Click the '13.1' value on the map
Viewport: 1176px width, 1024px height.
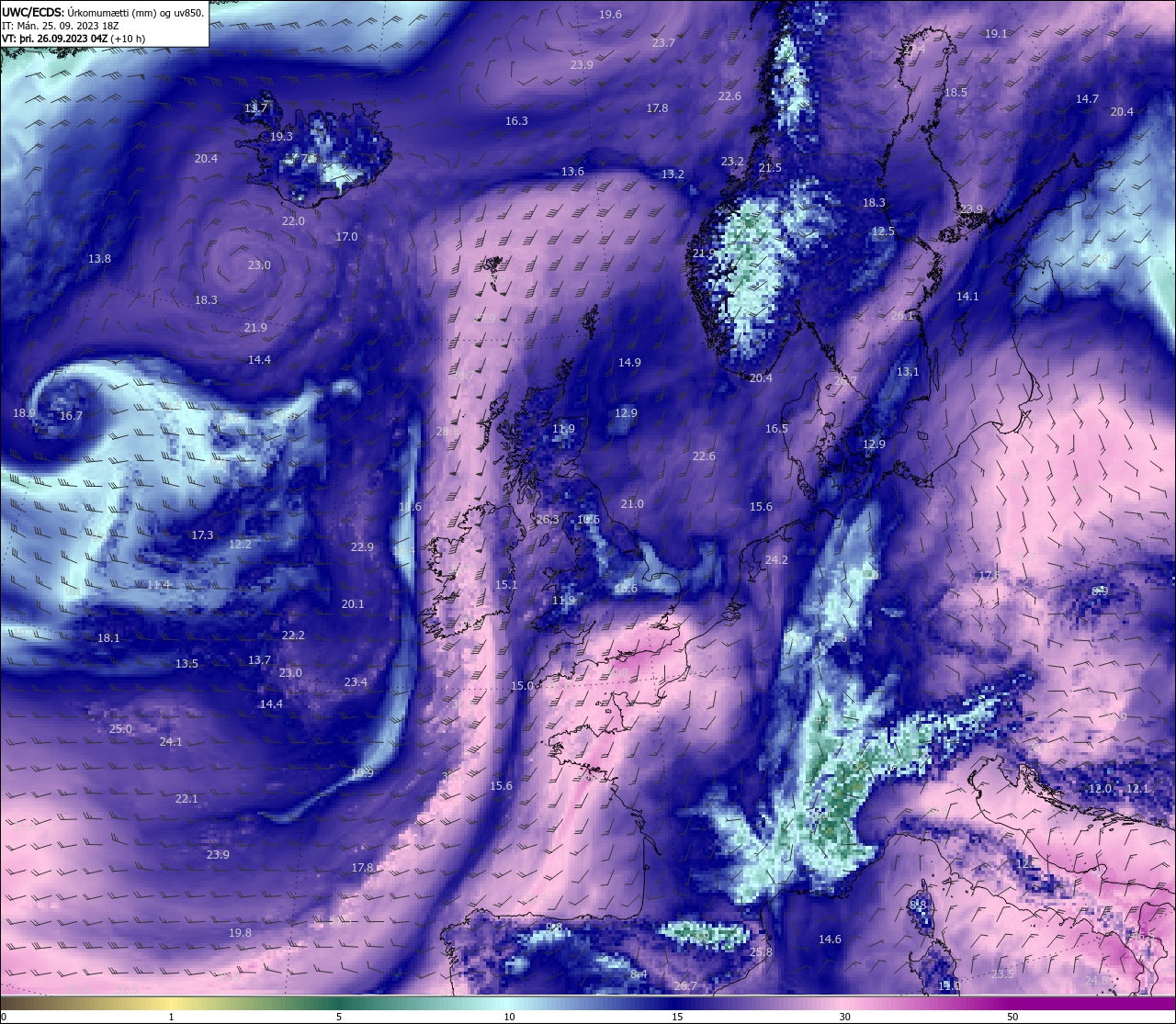click(908, 372)
